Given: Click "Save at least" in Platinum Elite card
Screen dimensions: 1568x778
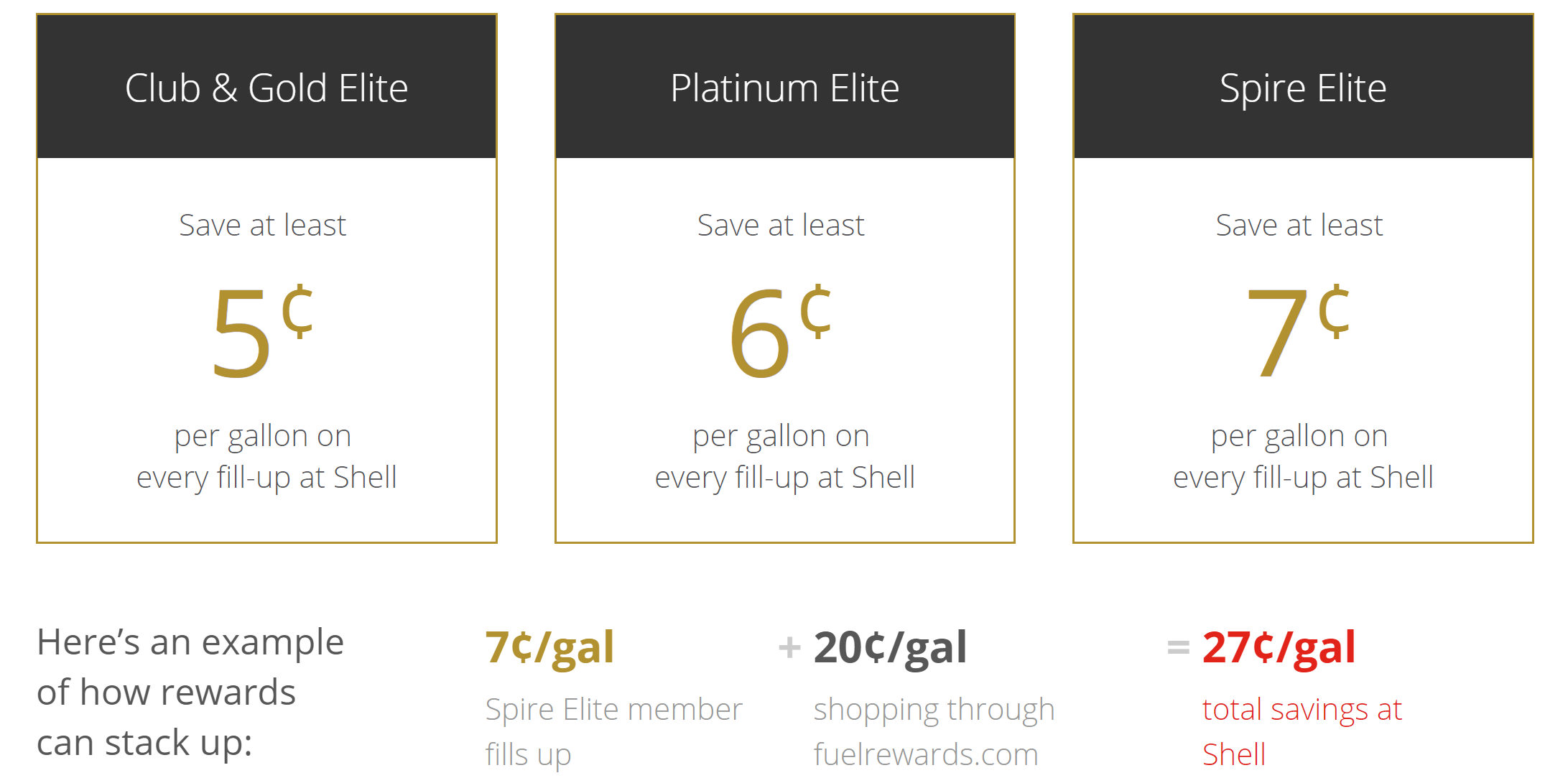Looking at the screenshot, I should [x=781, y=226].
